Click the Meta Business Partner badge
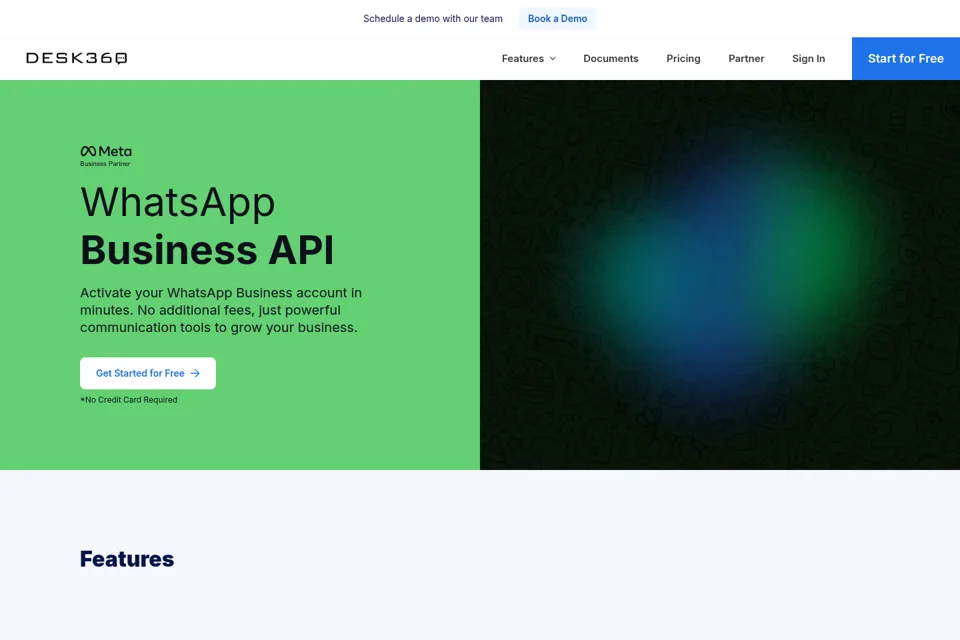 106,156
